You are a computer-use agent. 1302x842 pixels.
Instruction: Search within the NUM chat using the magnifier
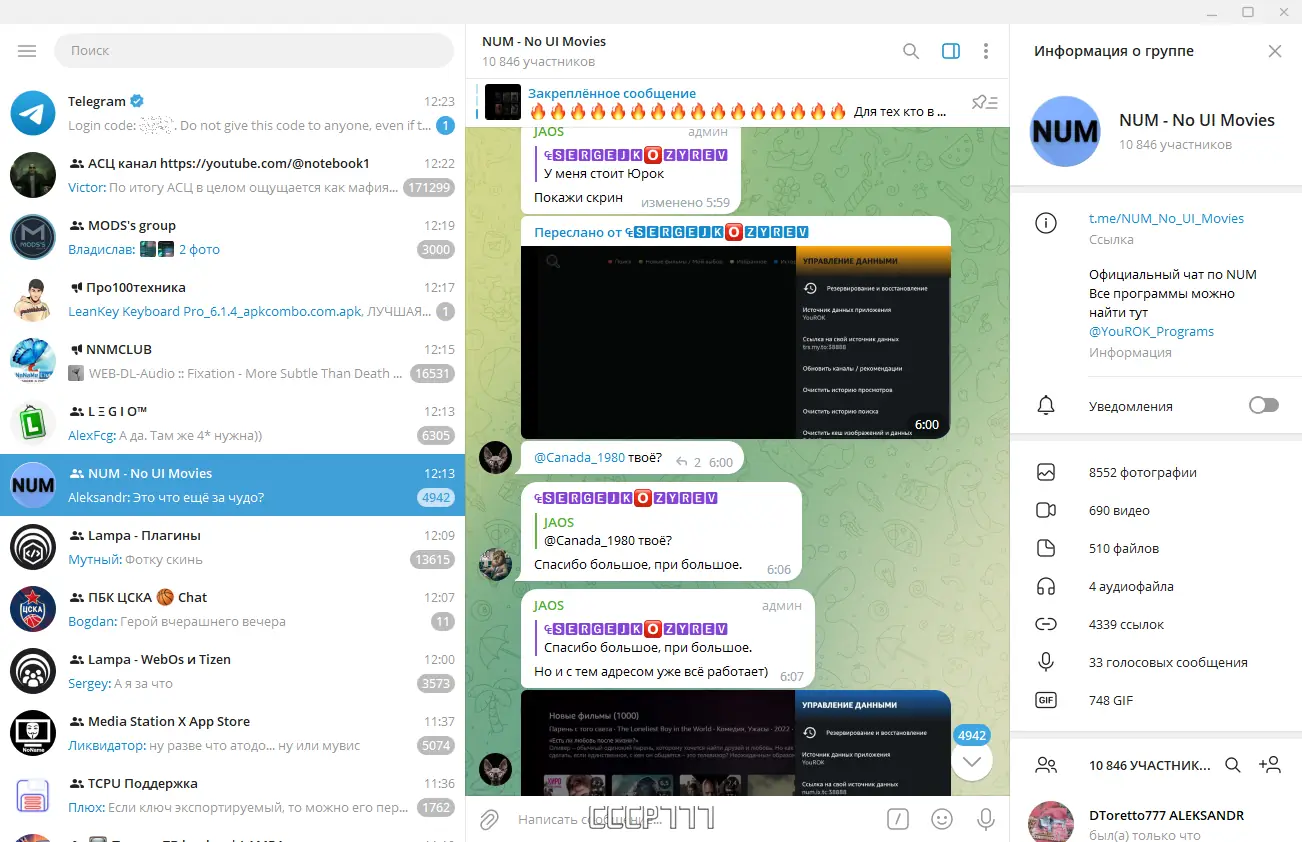click(x=910, y=50)
